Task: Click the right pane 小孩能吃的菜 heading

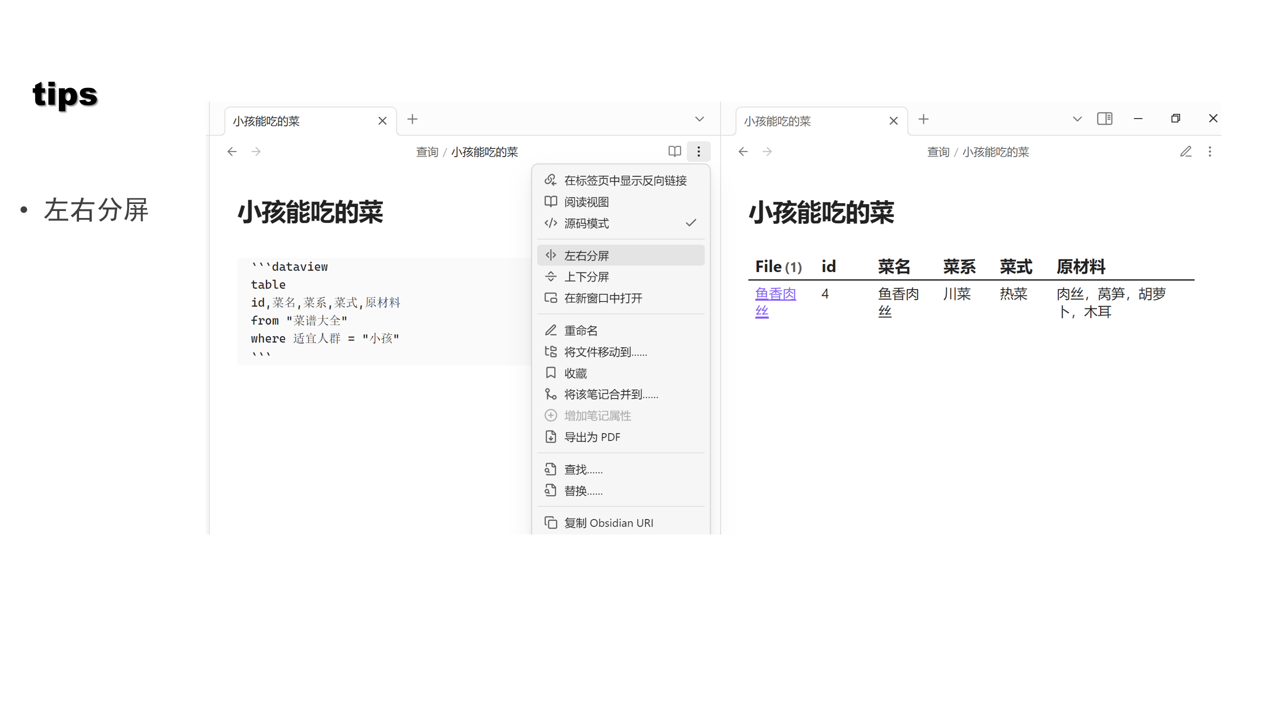Action: tap(821, 212)
